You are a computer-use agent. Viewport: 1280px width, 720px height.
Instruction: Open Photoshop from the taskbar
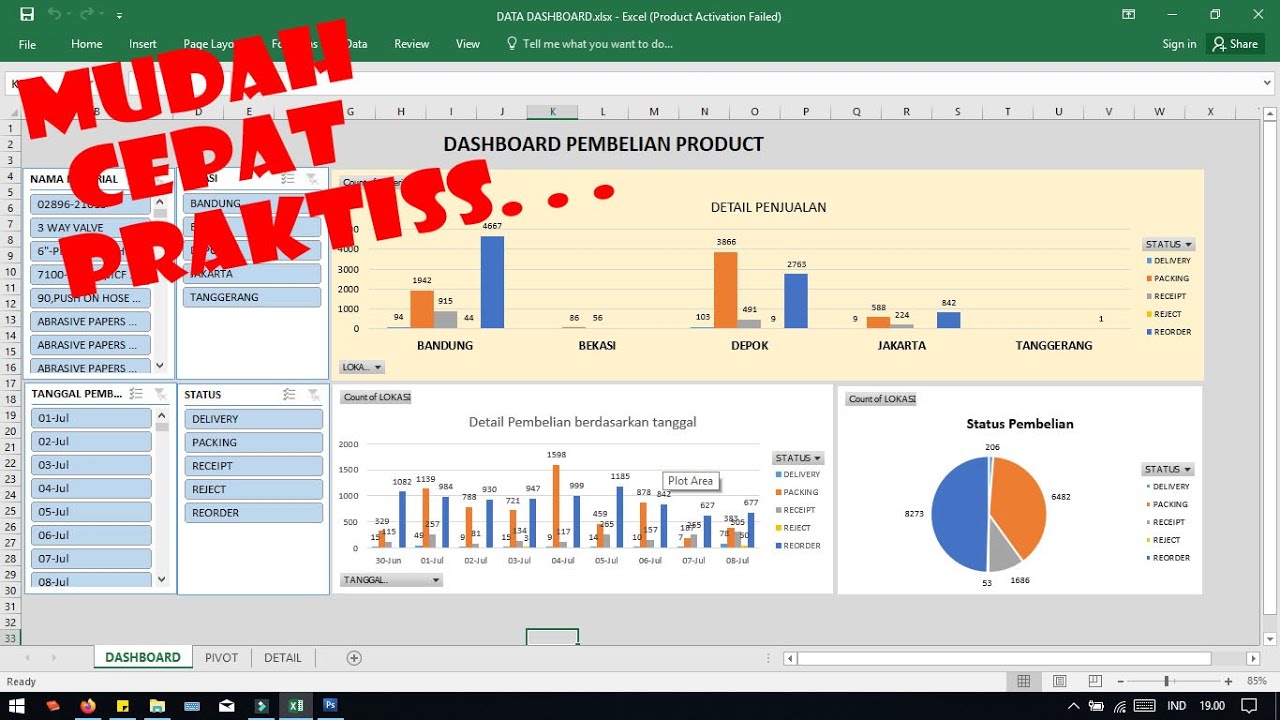pyautogui.click(x=330, y=706)
